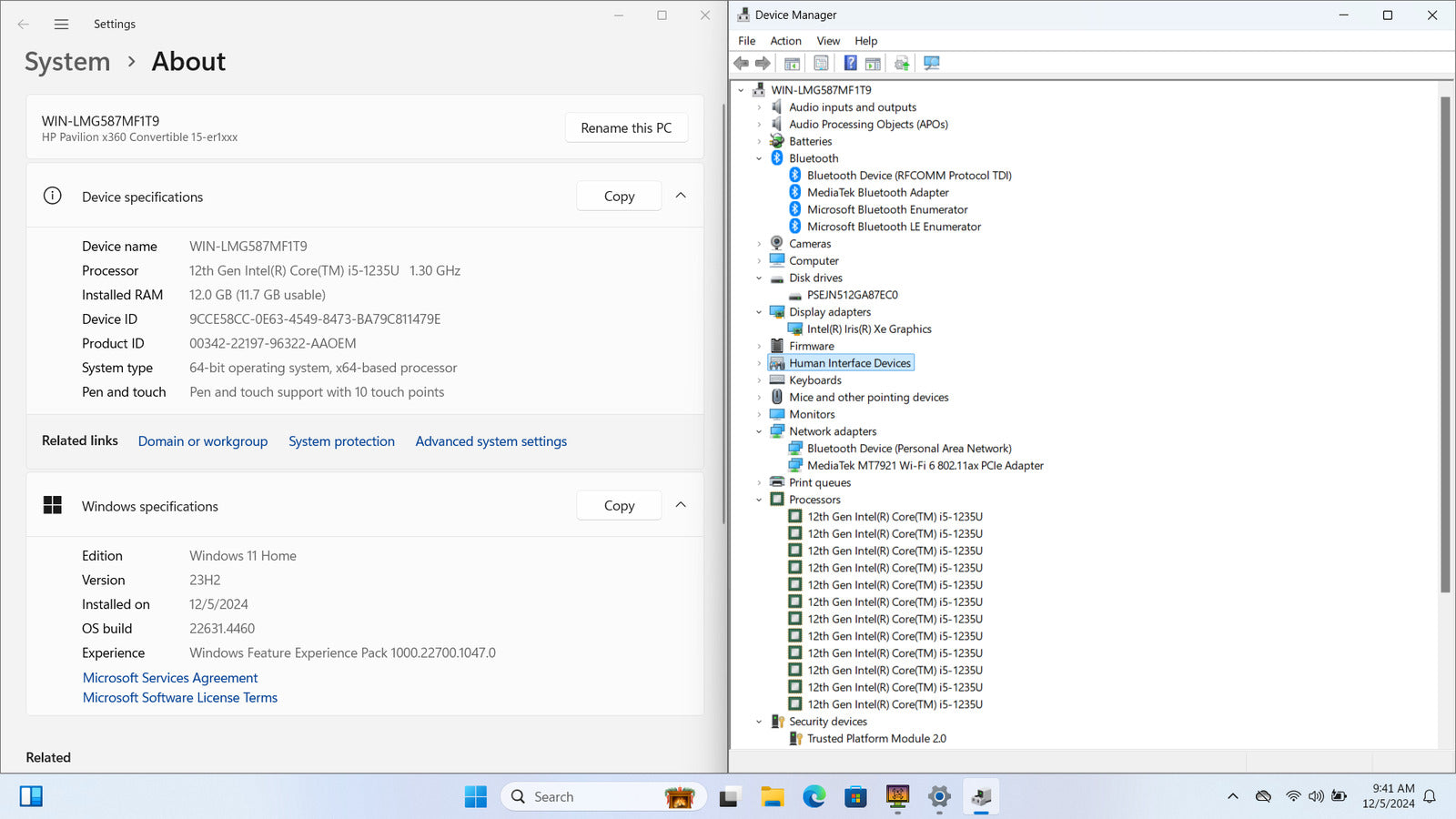Collapse Windows specifications section chevron
The image size is (1456, 819).
coord(681,505)
